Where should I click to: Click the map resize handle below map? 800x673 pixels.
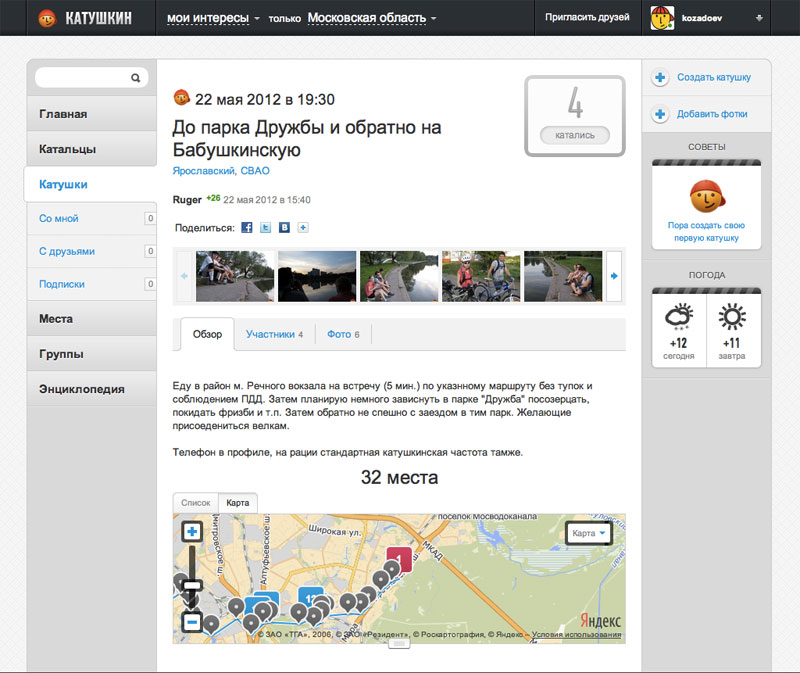click(x=399, y=644)
